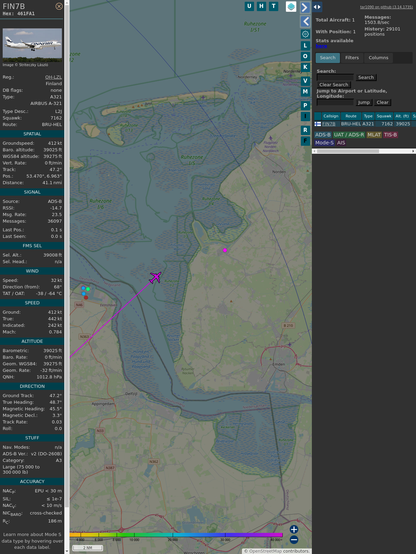Viewport: 416px width, 554px height.
Task: Click the collapse sidebar left-arrow button
Action: (305, 22)
